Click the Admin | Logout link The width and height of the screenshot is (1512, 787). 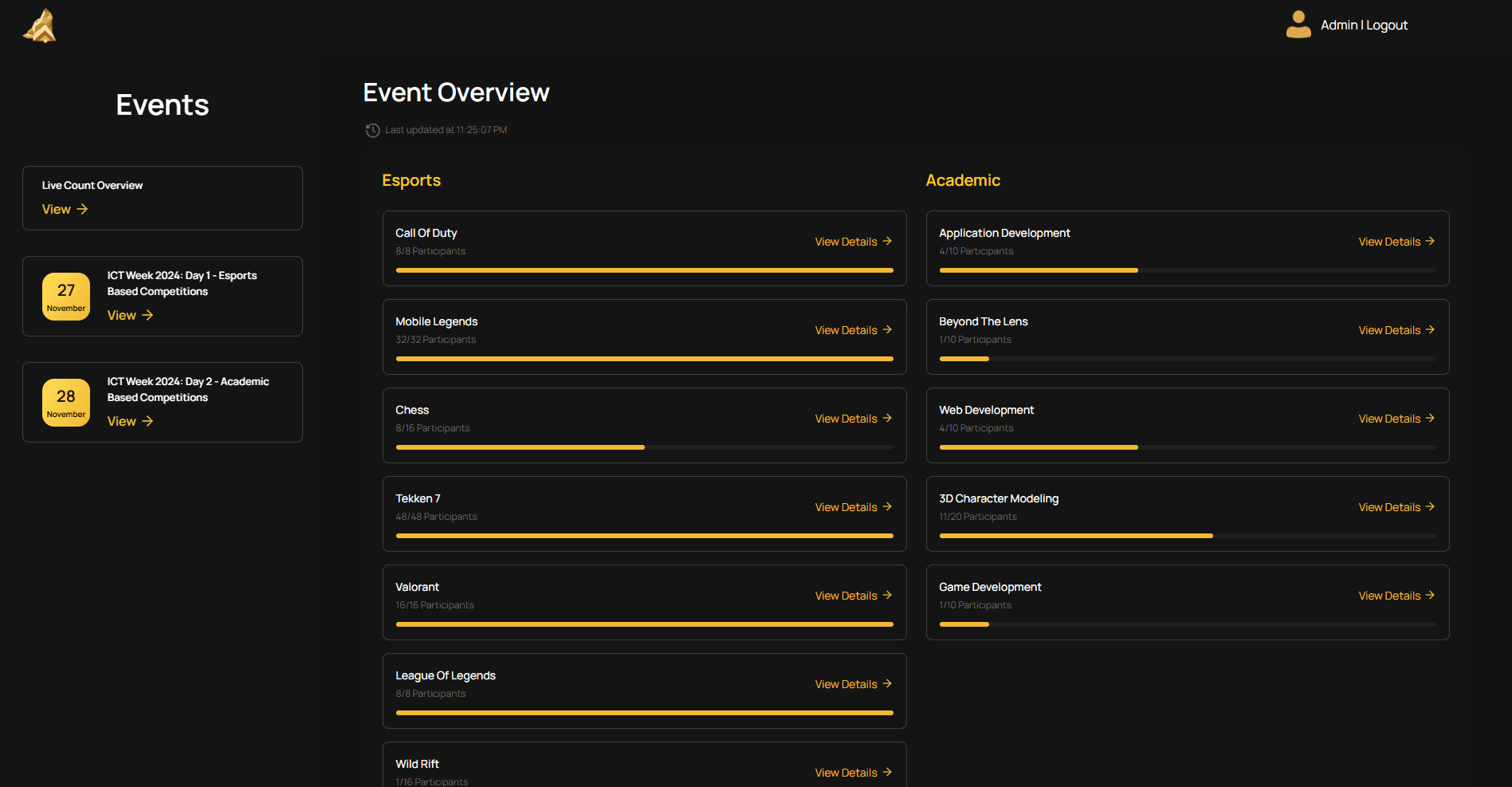click(1364, 26)
